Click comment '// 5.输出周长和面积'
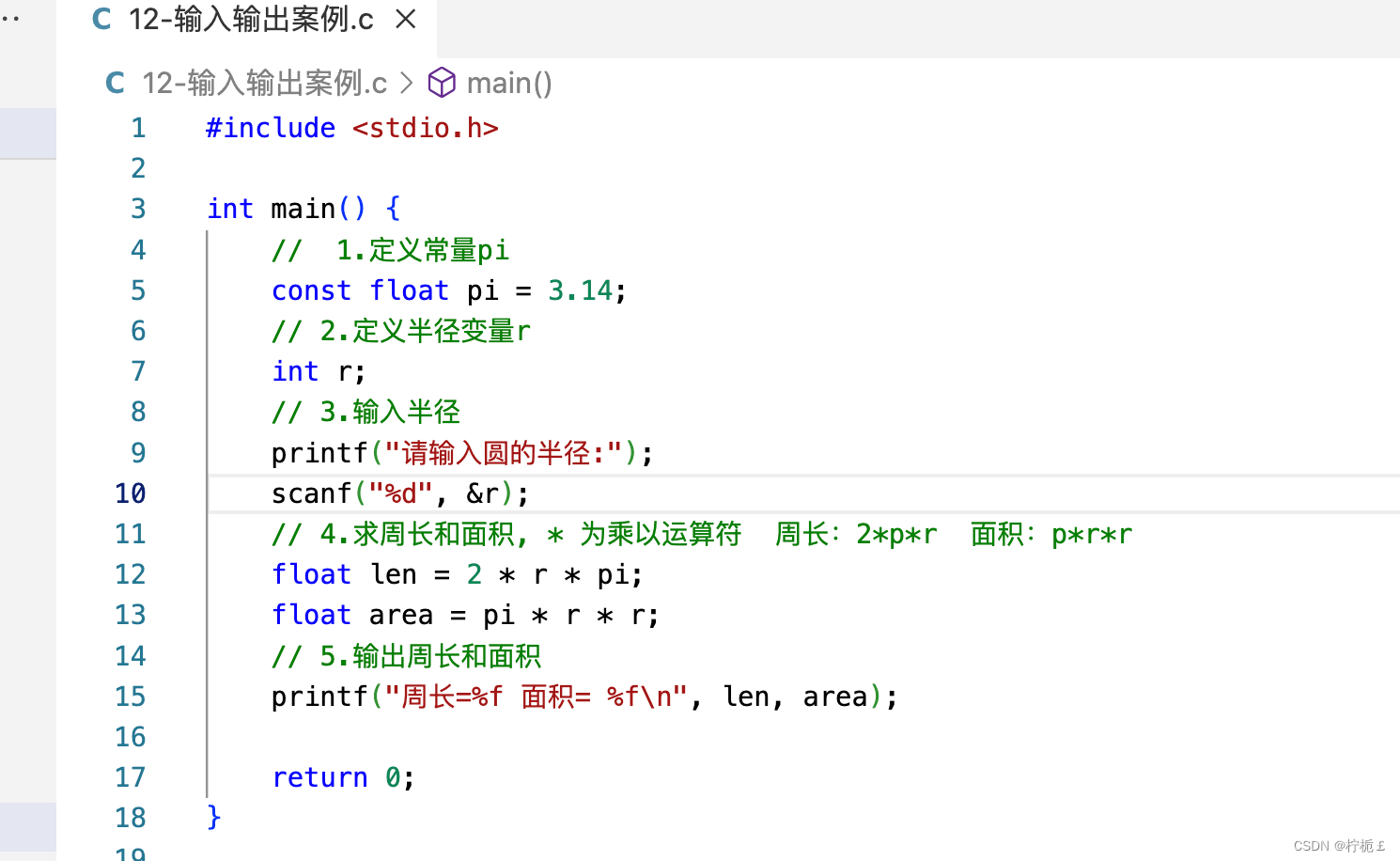 click(x=407, y=656)
